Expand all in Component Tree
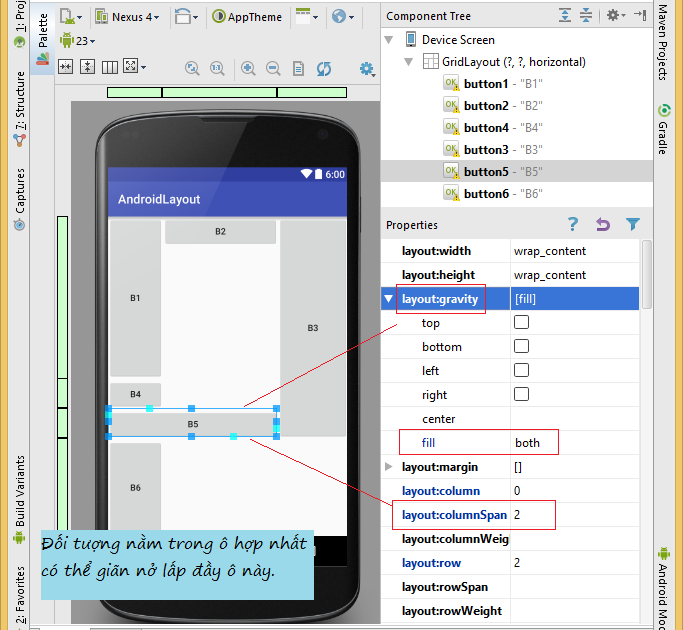683x630 pixels. point(565,15)
